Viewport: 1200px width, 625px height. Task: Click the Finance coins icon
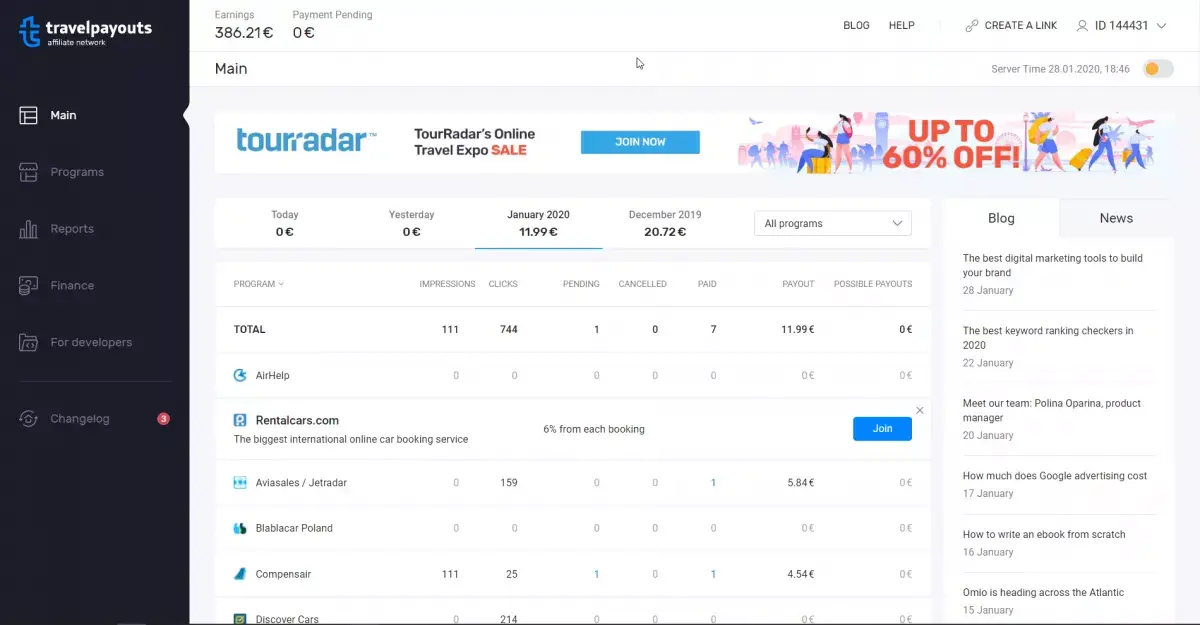pos(29,286)
